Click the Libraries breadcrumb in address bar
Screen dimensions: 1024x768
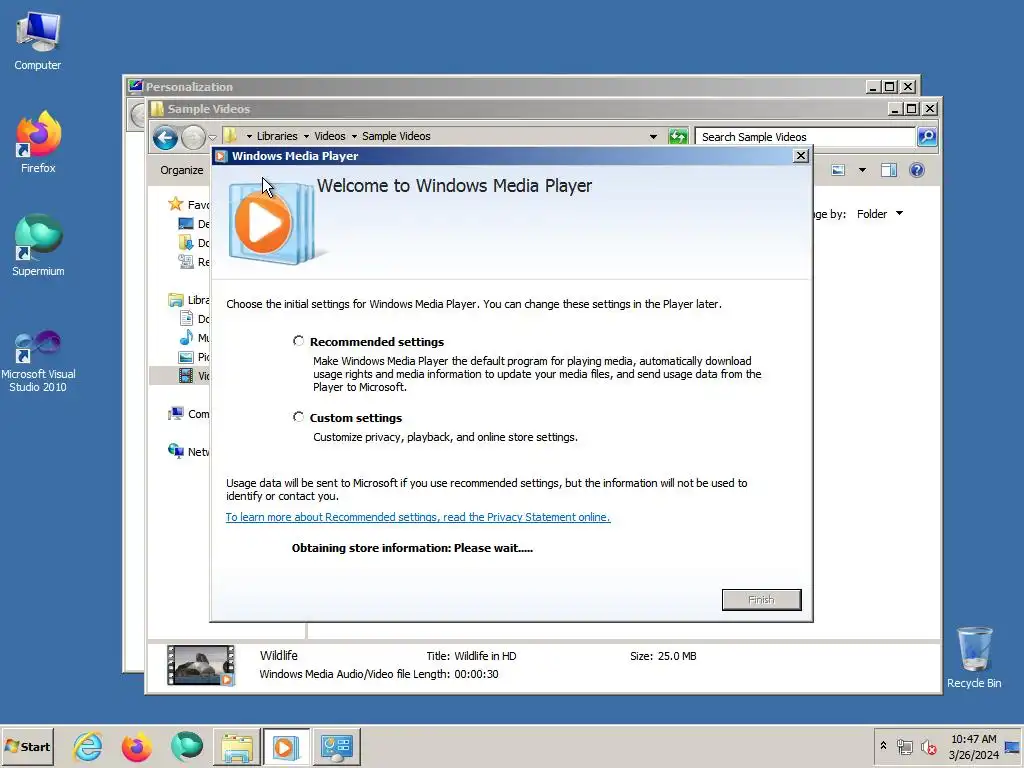point(277,136)
